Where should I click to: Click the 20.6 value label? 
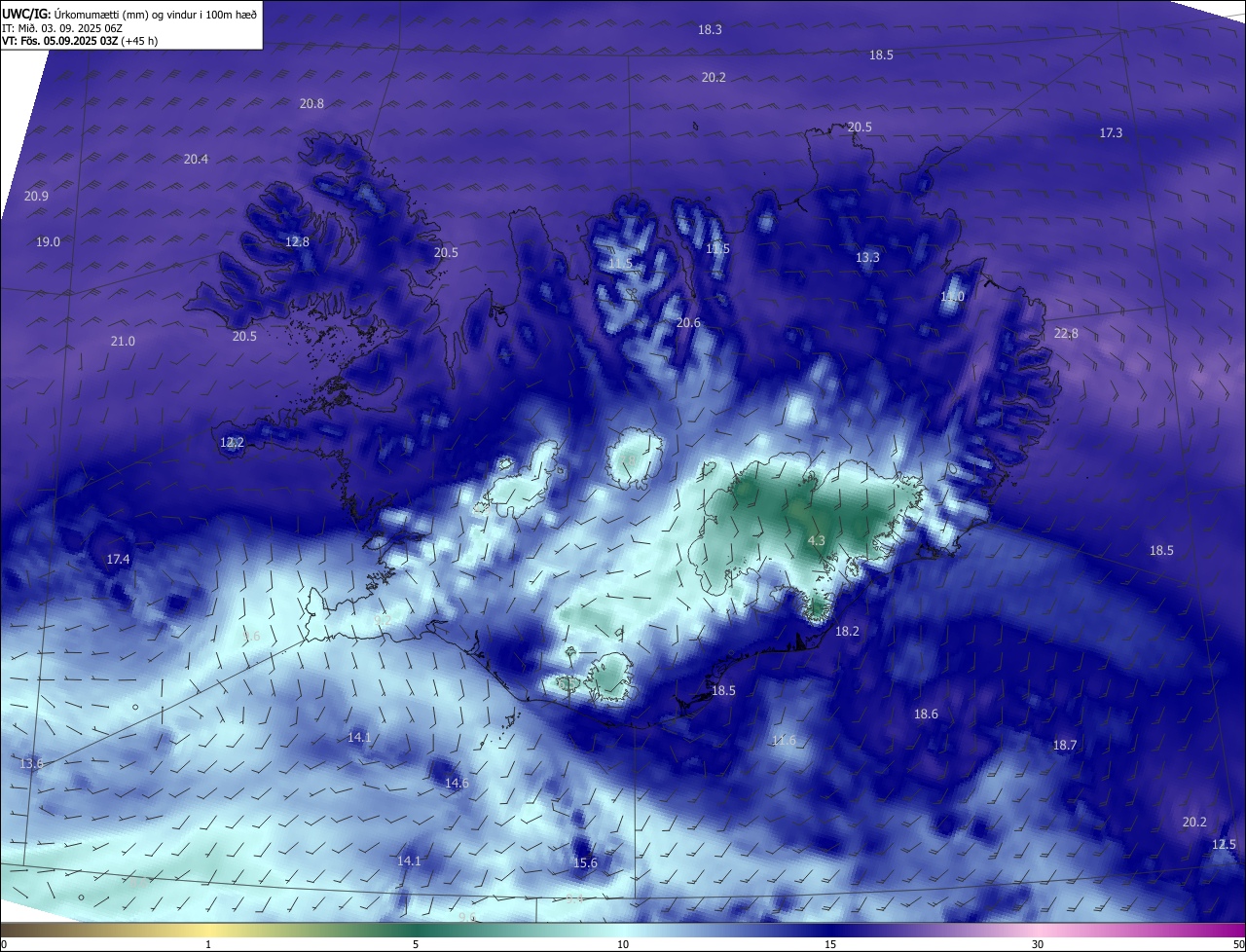coord(688,323)
